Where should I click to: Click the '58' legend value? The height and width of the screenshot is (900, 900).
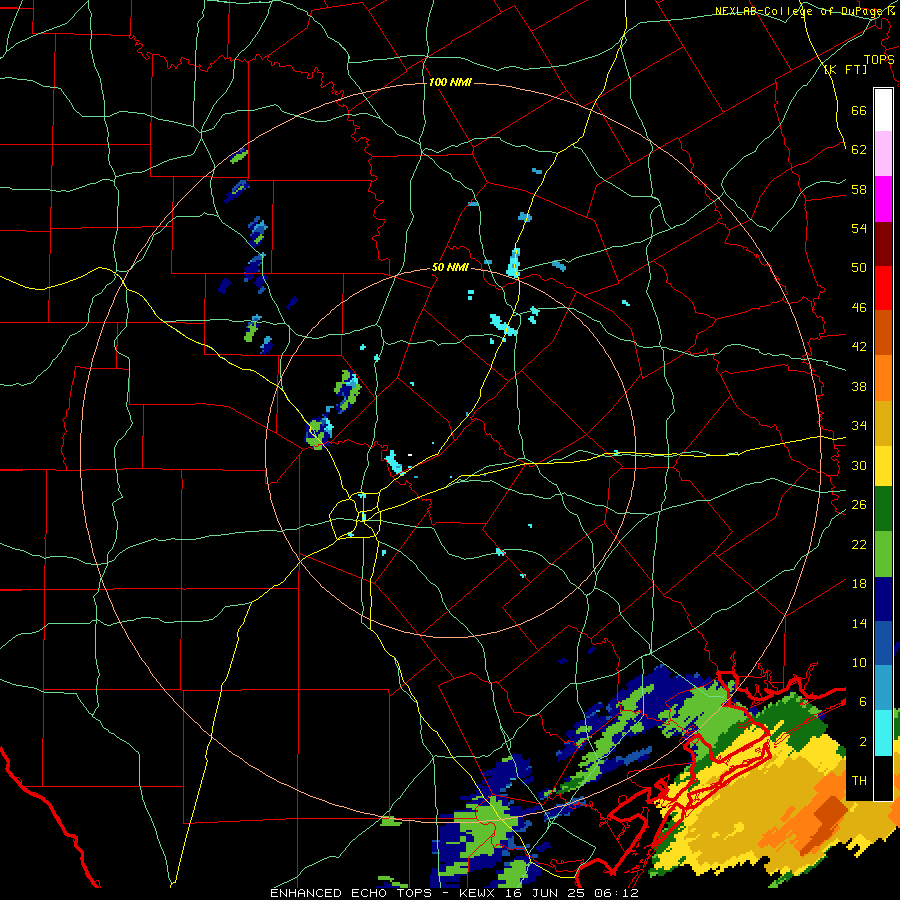(x=859, y=189)
